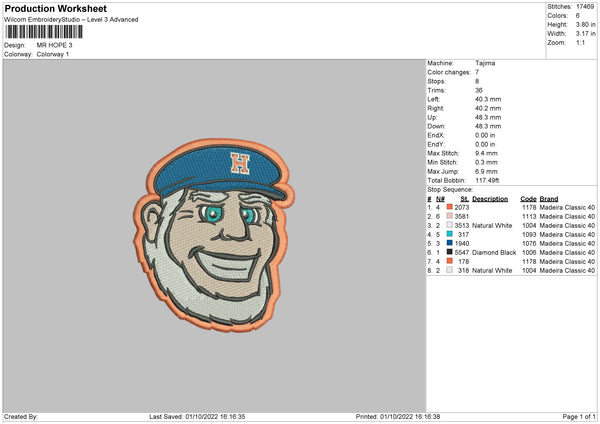The width and height of the screenshot is (600, 424).
Task: Select the Printed timestamp "01/10/2022 16:16:38"
Action: coord(410,416)
